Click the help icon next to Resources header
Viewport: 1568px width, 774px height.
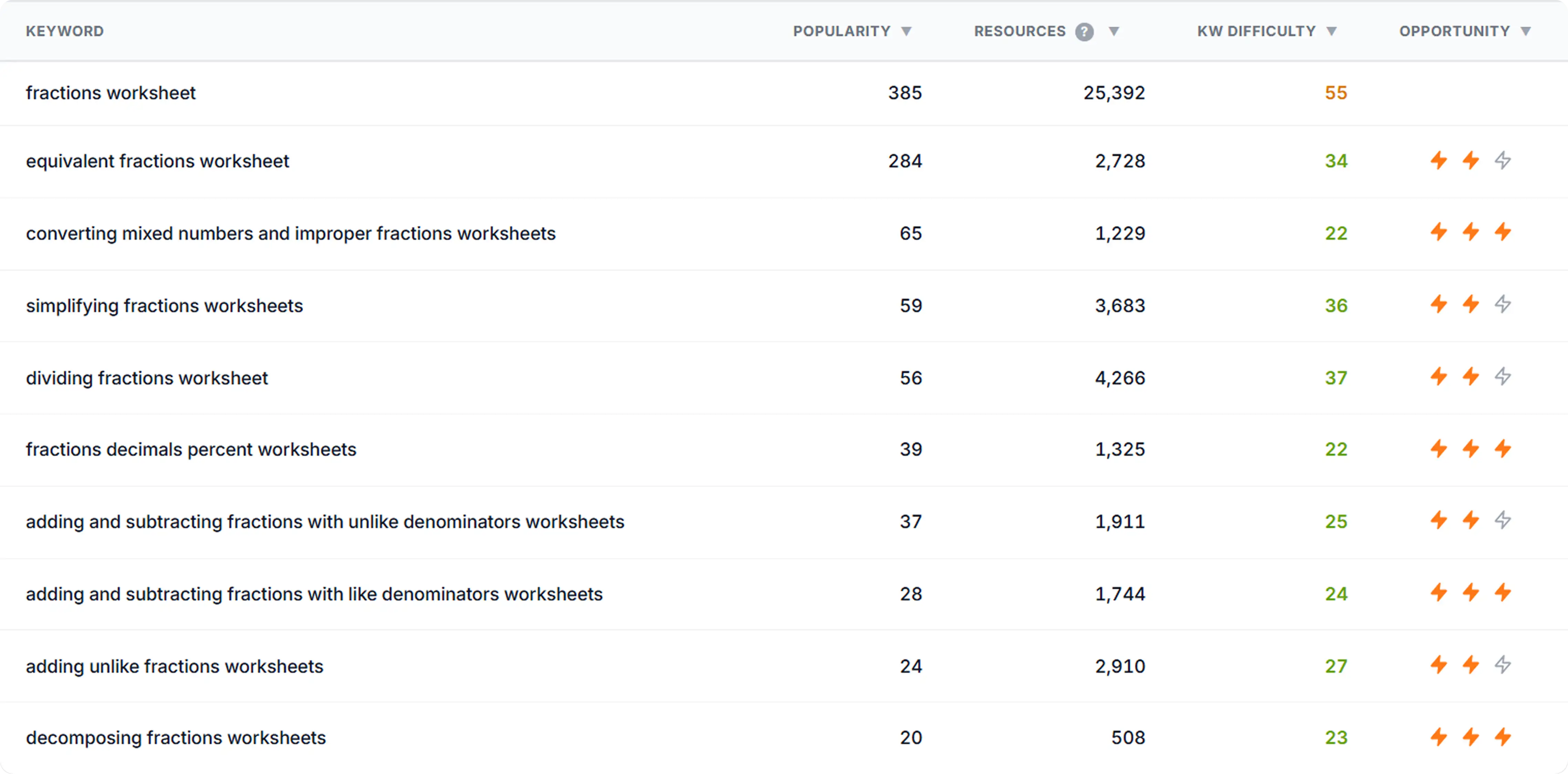click(1084, 32)
